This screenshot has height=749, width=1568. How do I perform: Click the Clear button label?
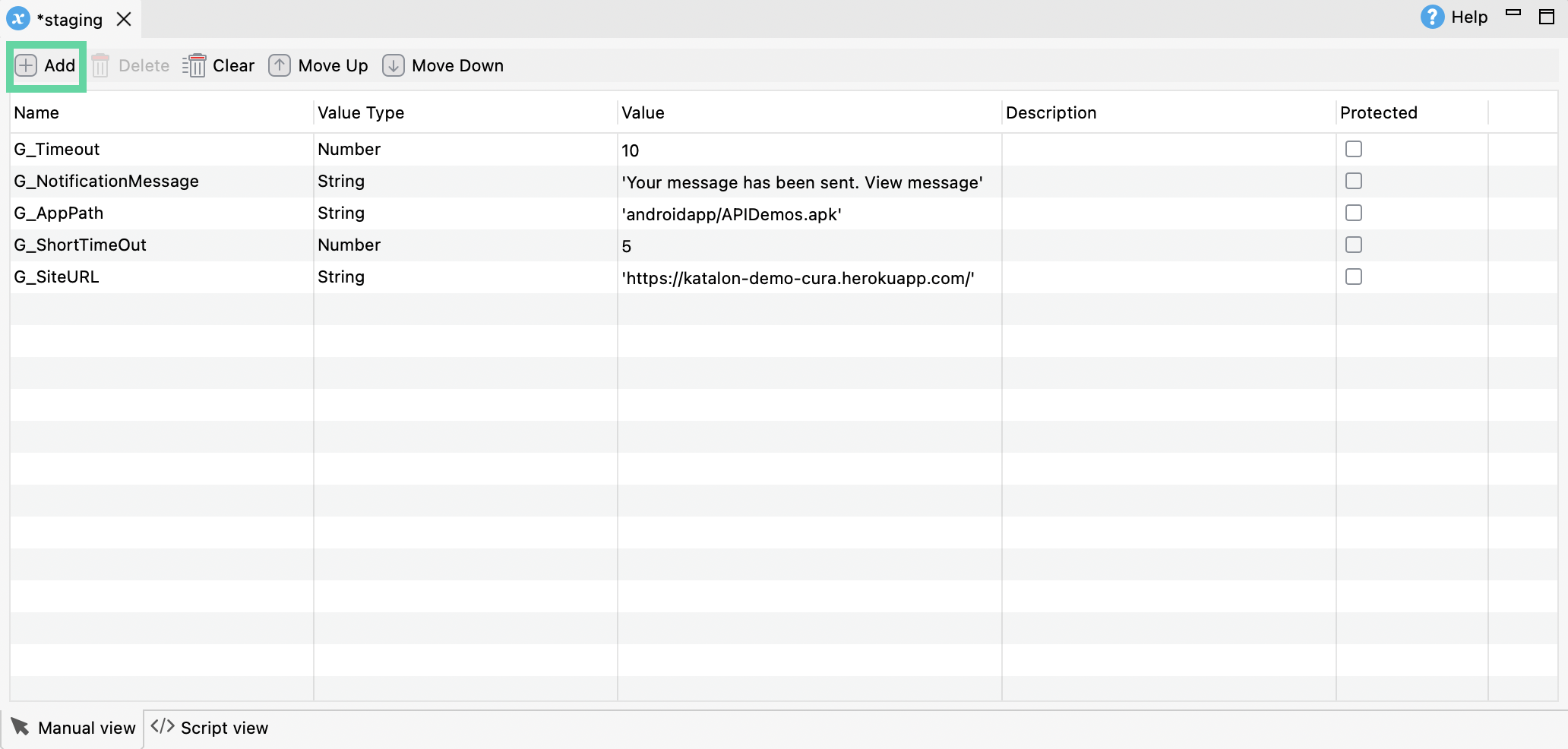pos(233,66)
